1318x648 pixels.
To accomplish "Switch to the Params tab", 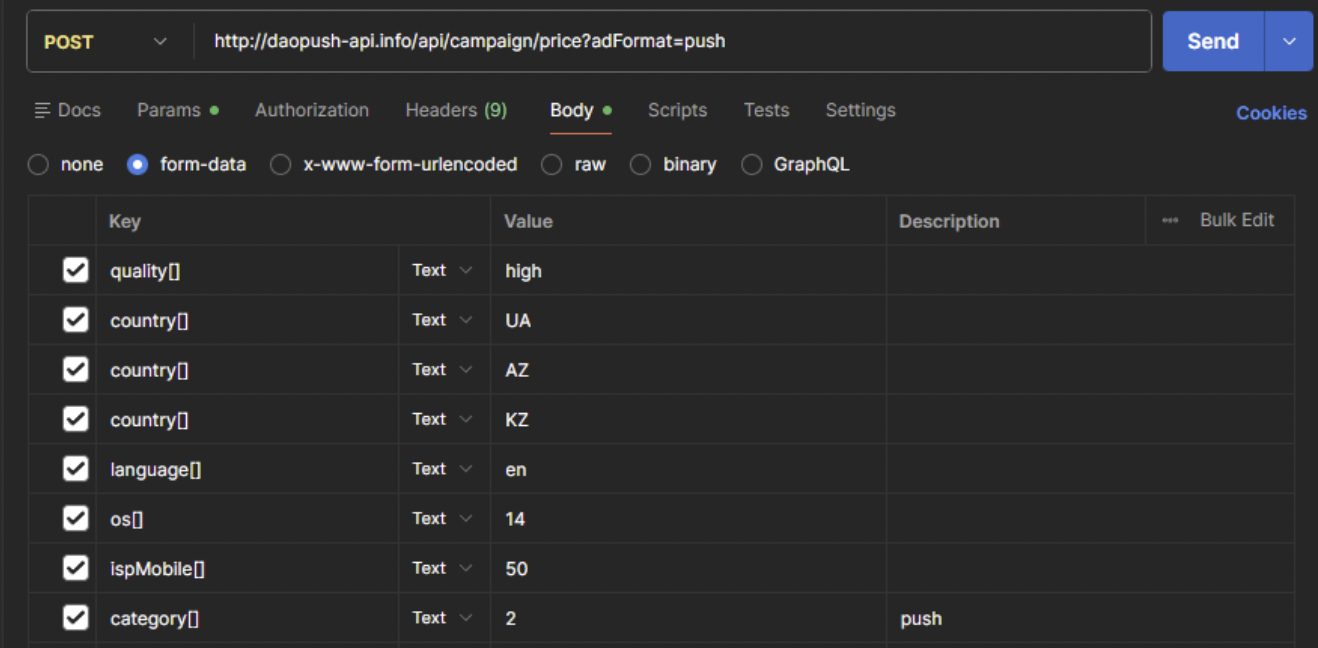I will tap(168, 111).
